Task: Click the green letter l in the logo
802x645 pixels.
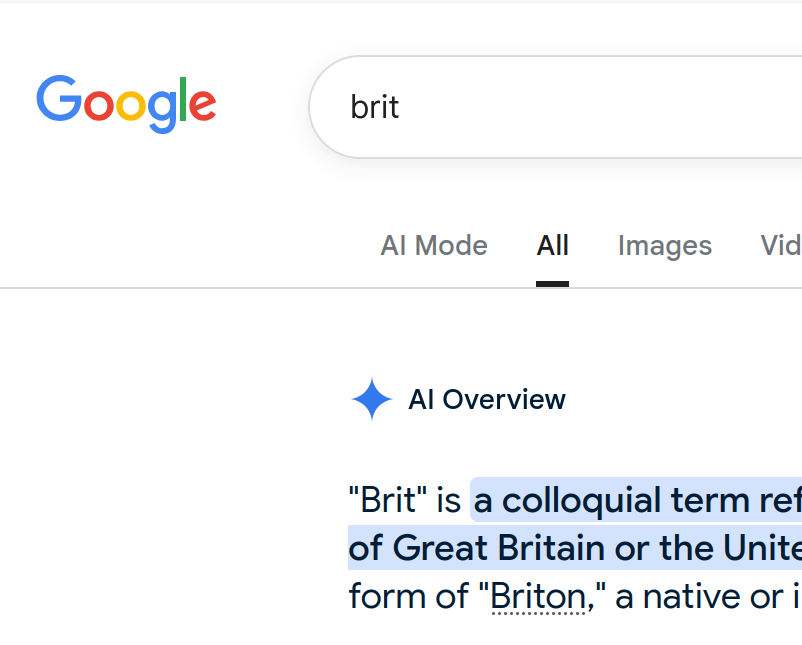Action: 183,99
